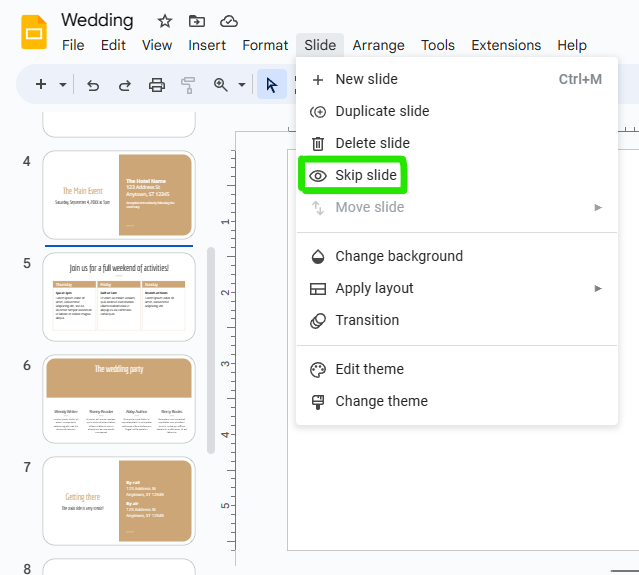
Task: Choose Change background option
Action: [457, 256]
